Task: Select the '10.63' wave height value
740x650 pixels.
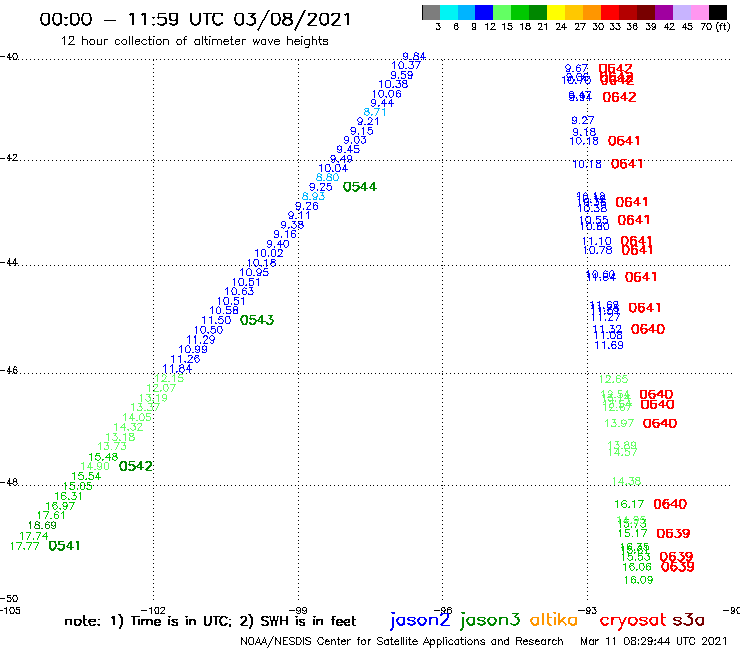Action: tap(239, 291)
